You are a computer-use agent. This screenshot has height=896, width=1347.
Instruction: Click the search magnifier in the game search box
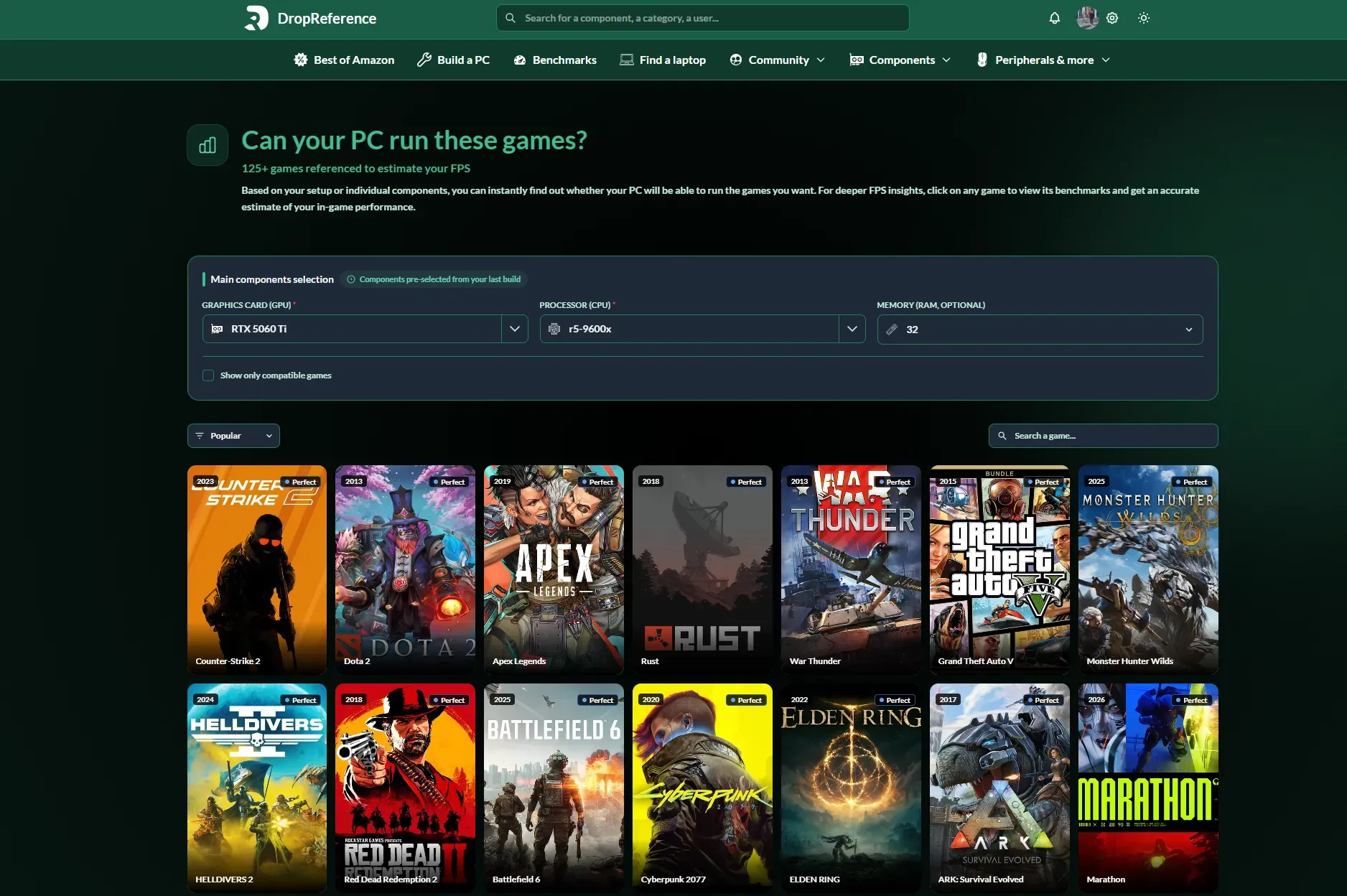tap(1003, 436)
